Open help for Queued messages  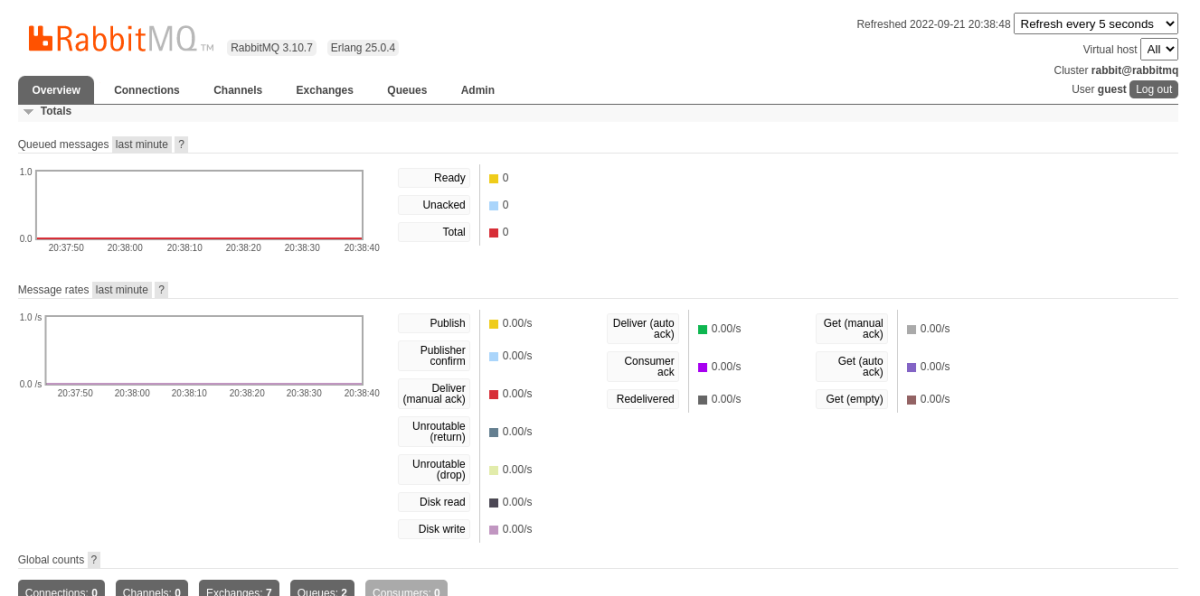click(x=181, y=144)
